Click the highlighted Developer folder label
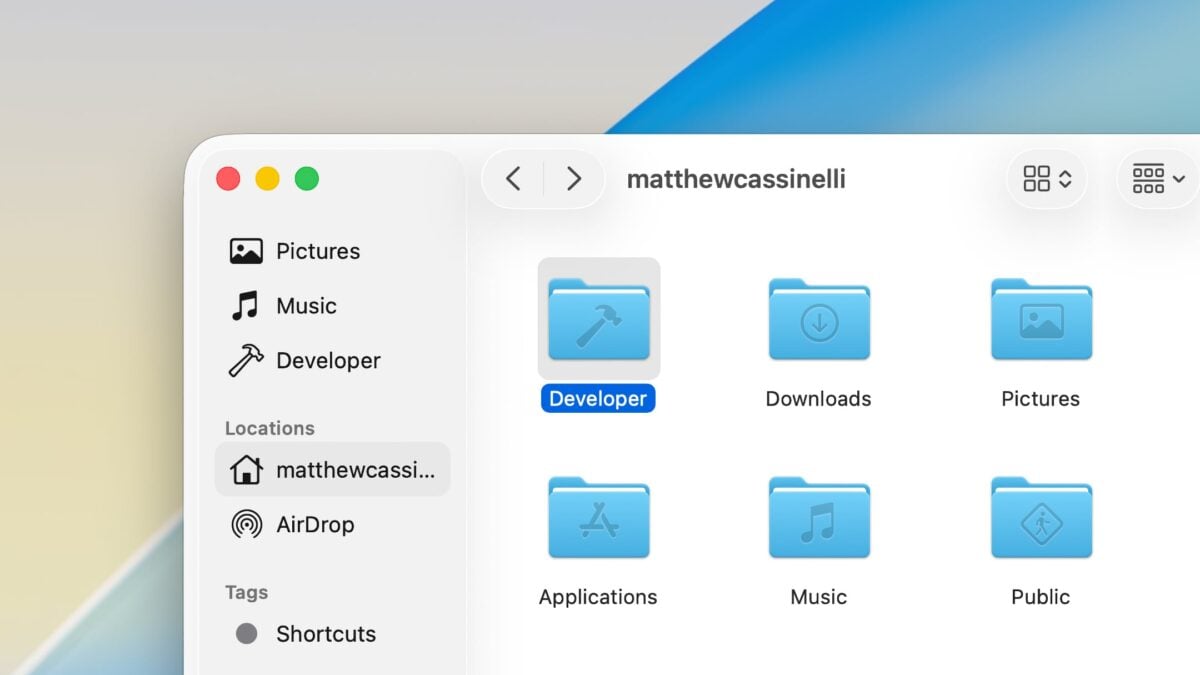 click(x=598, y=398)
